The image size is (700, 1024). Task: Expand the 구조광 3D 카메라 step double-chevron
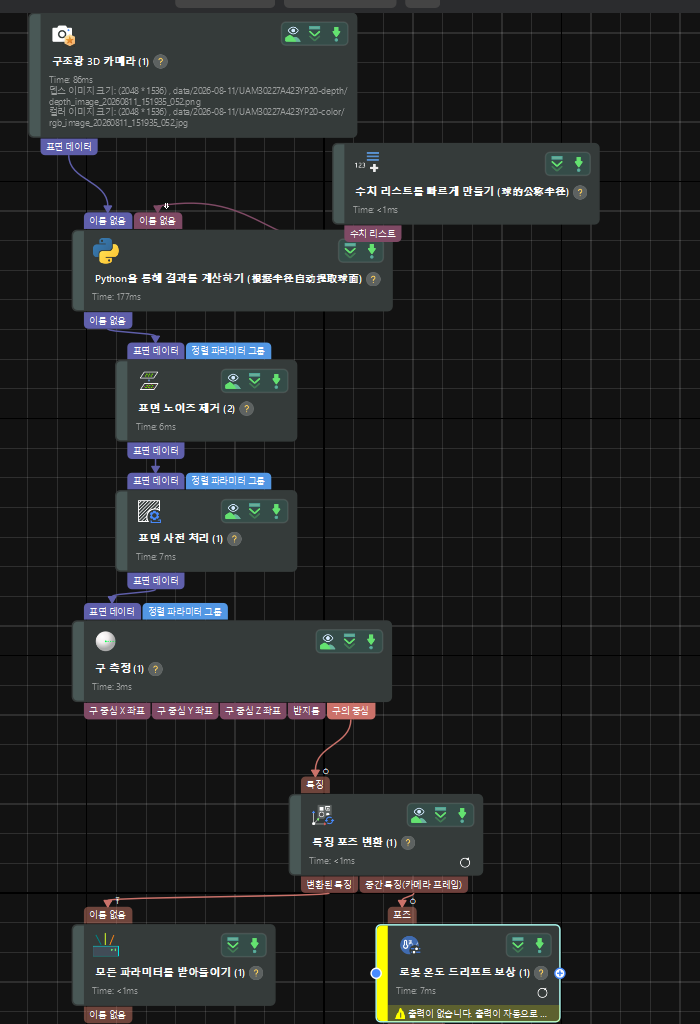(x=315, y=33)
